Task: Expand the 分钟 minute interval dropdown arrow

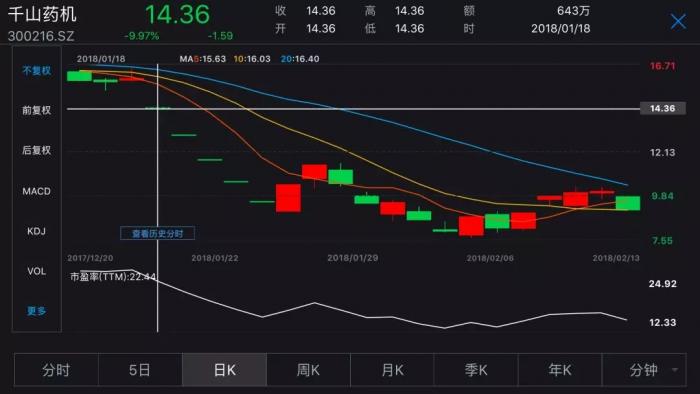Action: (x=675, y=370)
